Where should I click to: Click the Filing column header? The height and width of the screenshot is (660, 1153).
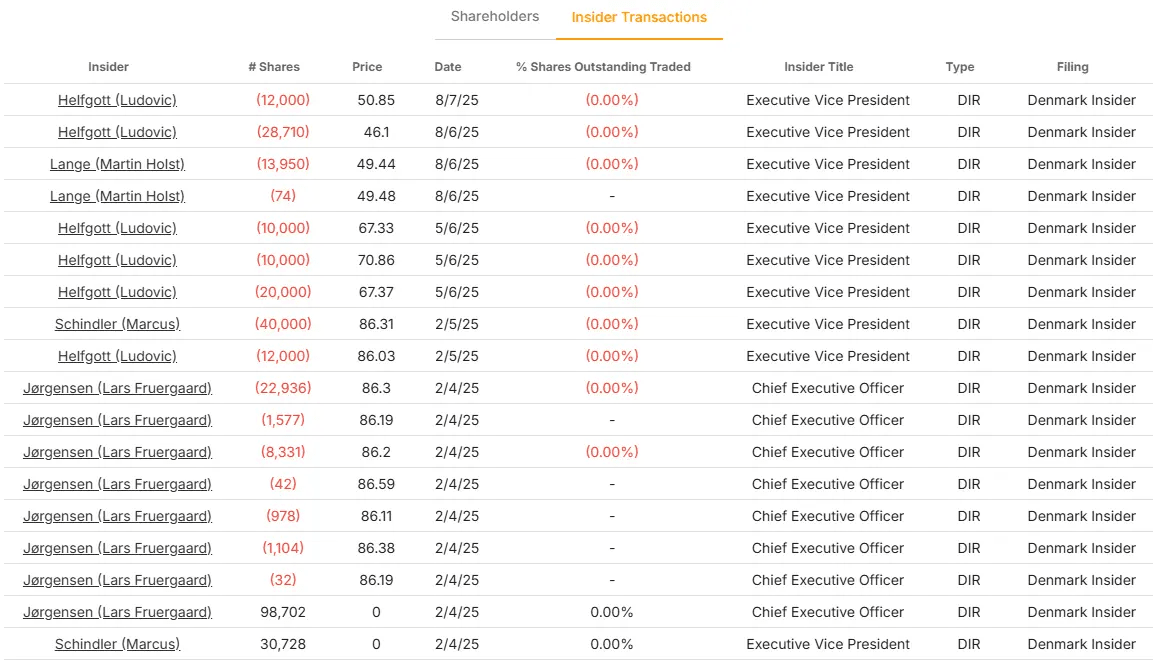click(x=1073, y=67)
